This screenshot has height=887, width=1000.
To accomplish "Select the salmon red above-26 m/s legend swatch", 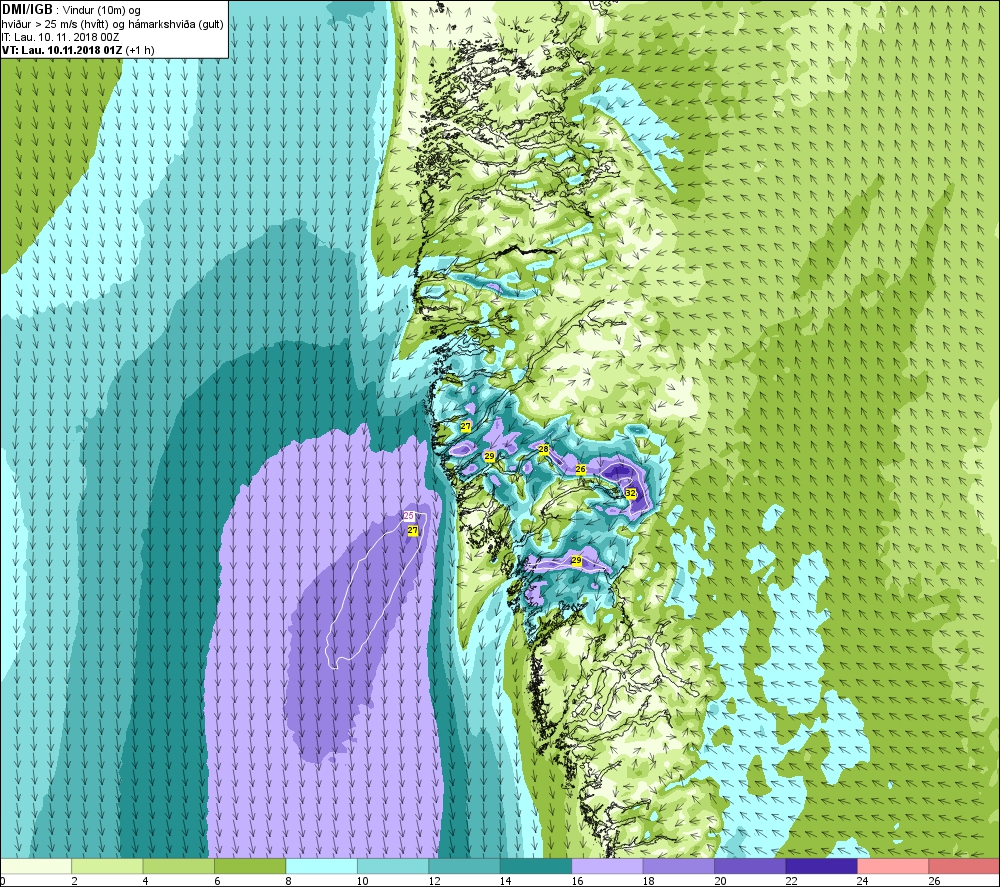I will click(964, 866).
